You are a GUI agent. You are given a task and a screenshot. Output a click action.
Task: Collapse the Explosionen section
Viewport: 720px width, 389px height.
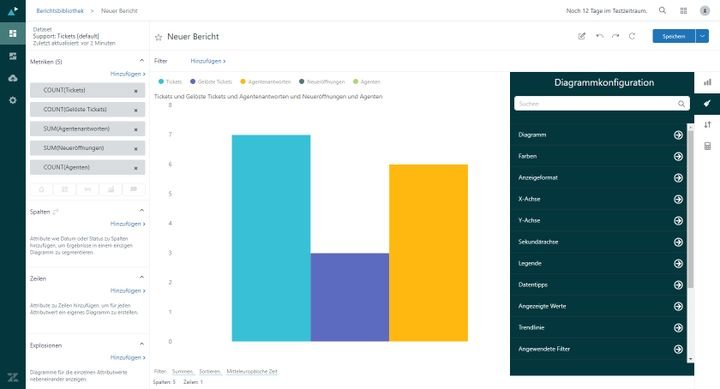click(141, 344)
